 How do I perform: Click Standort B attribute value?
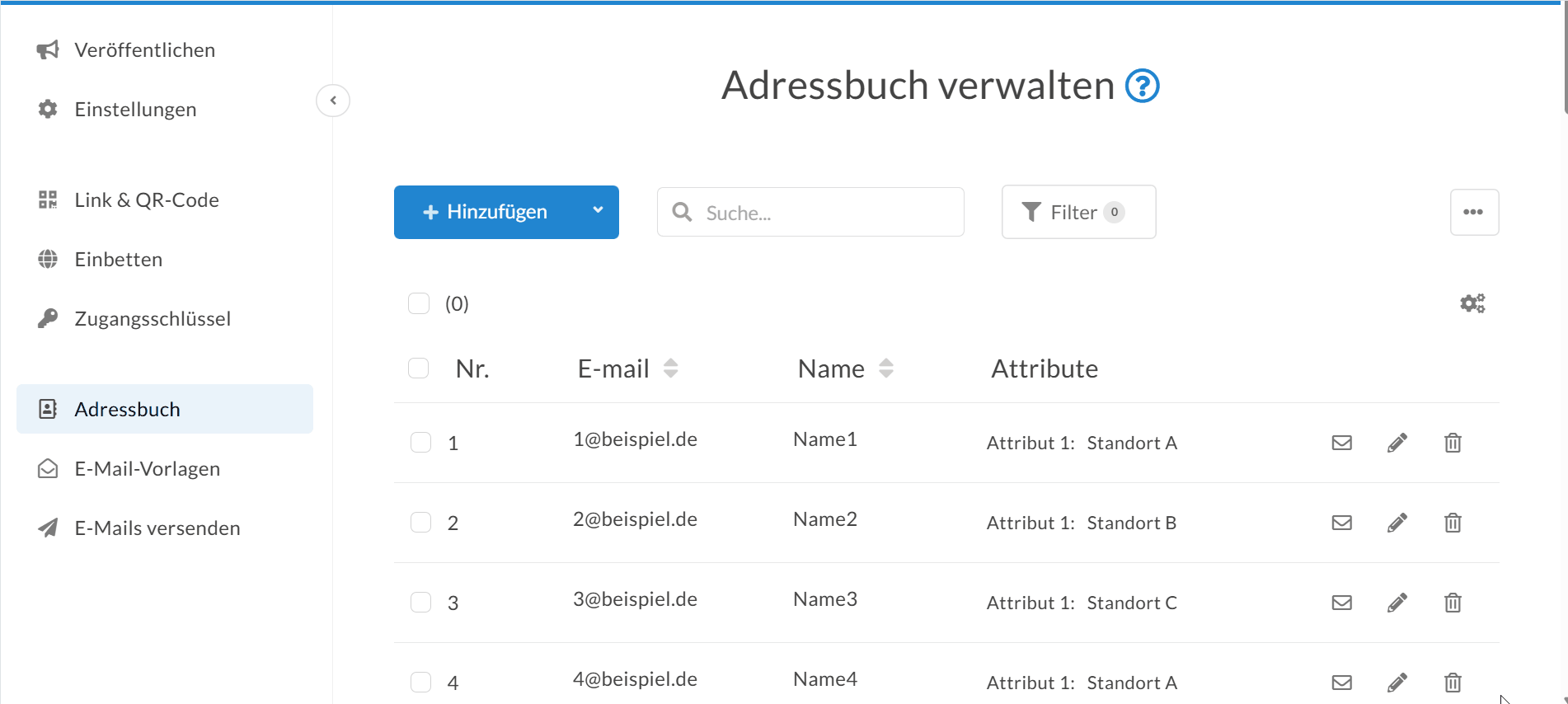pos(1132,523)
